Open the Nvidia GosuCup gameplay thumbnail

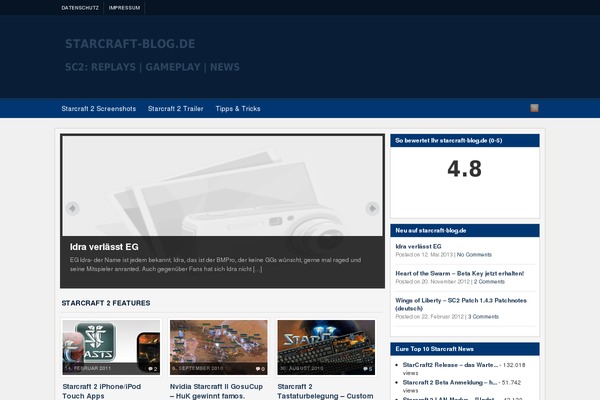click(x=218, y=347)
